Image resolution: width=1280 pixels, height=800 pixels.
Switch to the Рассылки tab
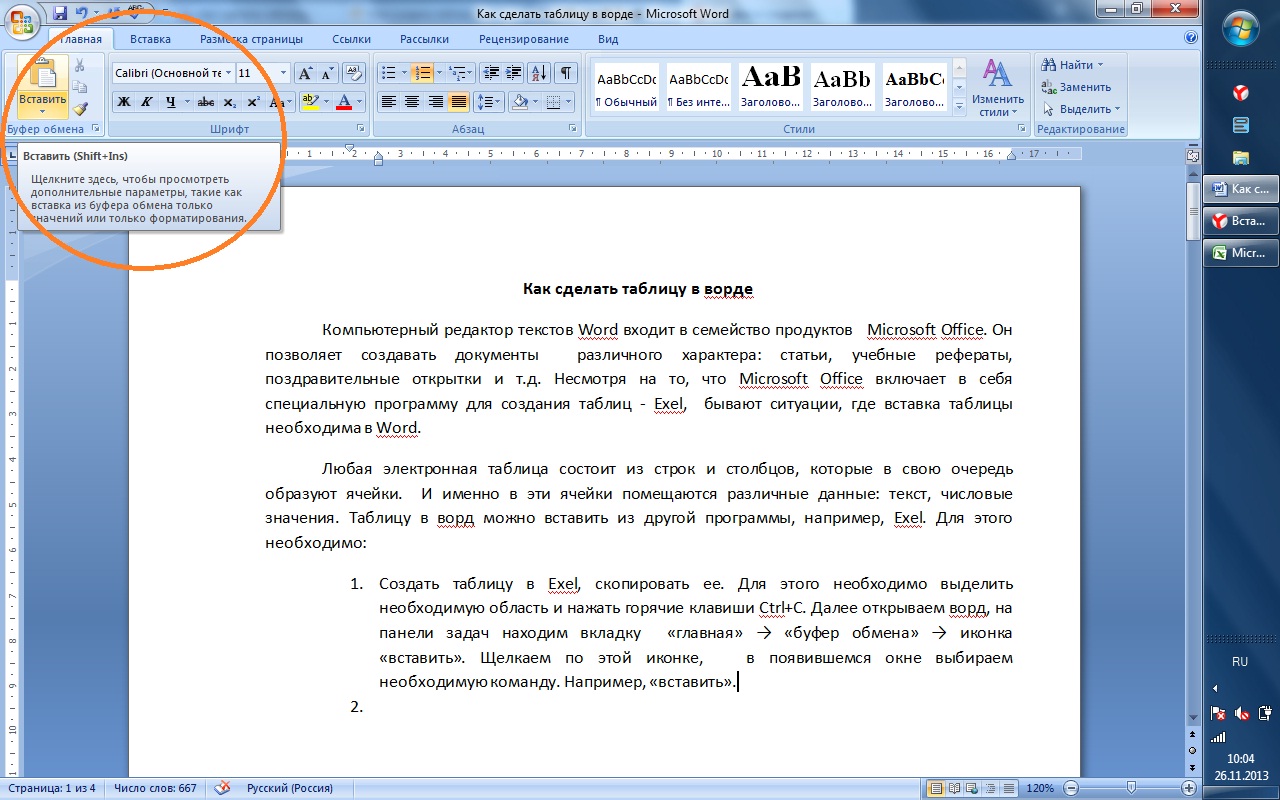tap(424, 39)
